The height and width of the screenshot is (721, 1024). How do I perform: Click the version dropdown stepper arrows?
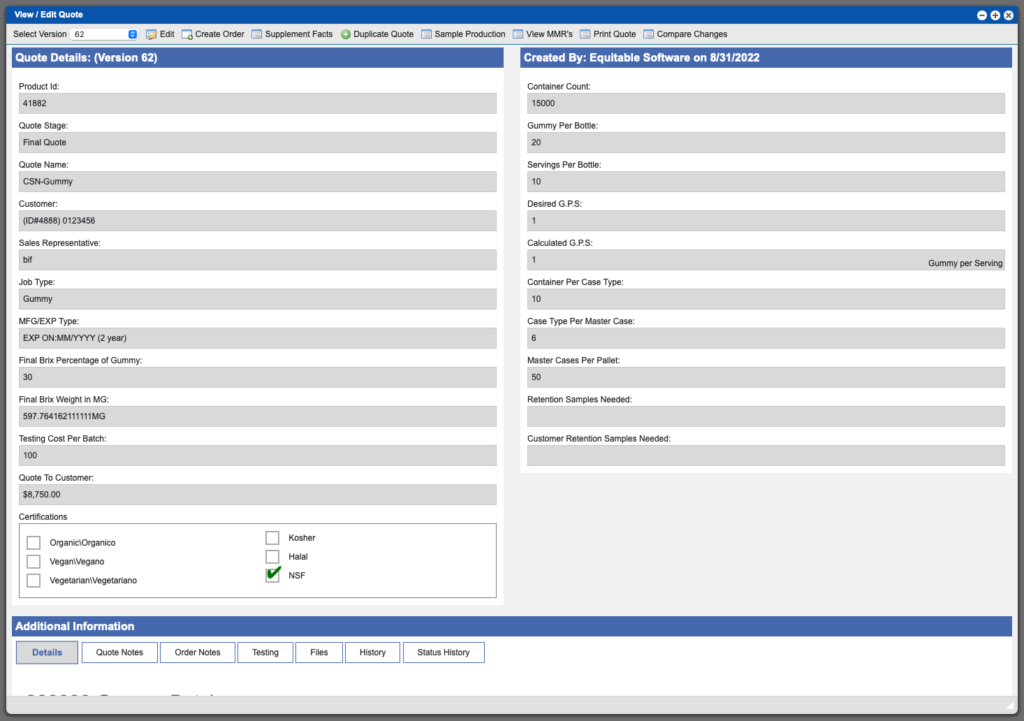tap(133, 33)
